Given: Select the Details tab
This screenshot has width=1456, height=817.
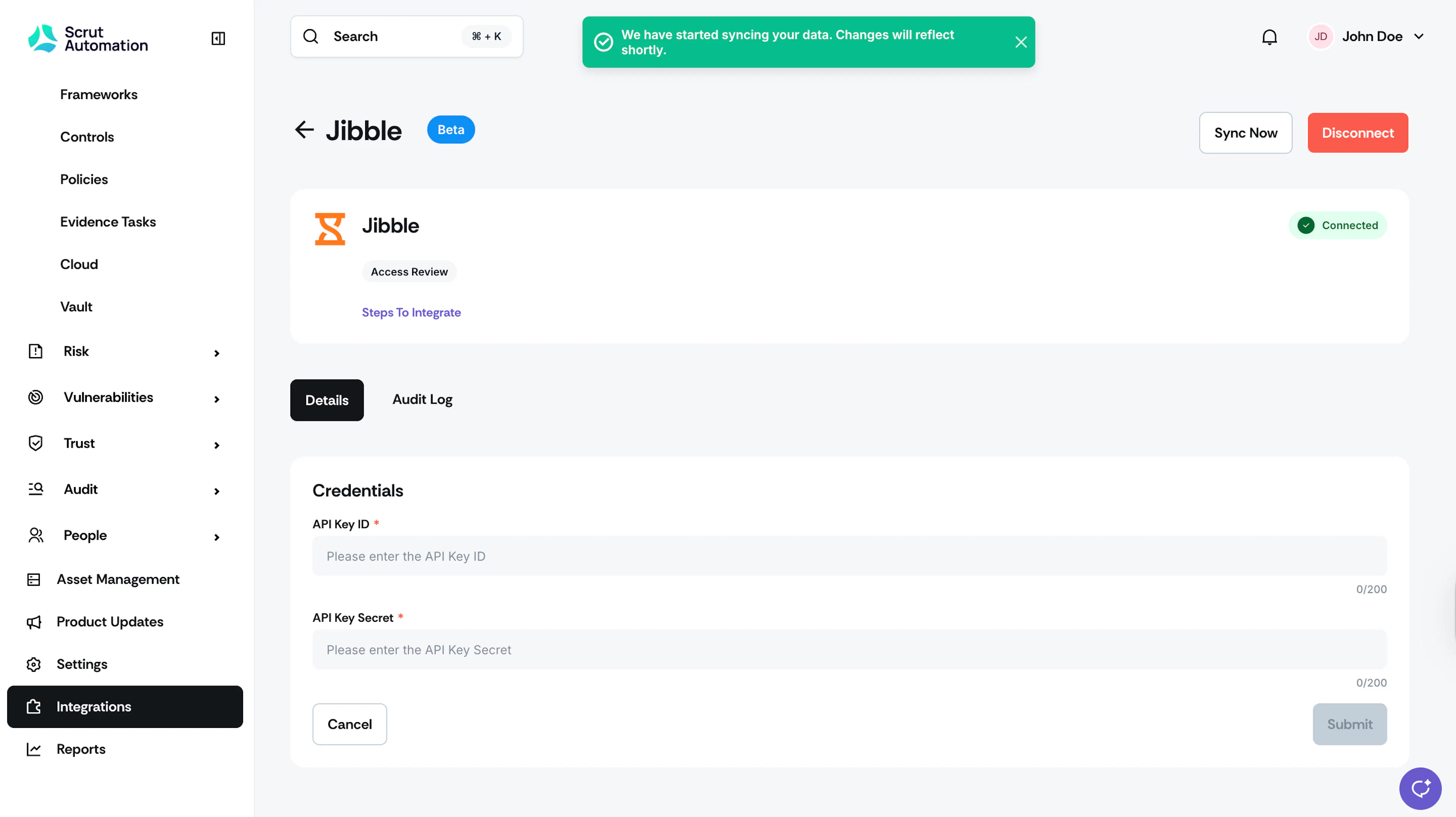Looking at the screenshot, I should coord(327,400).
